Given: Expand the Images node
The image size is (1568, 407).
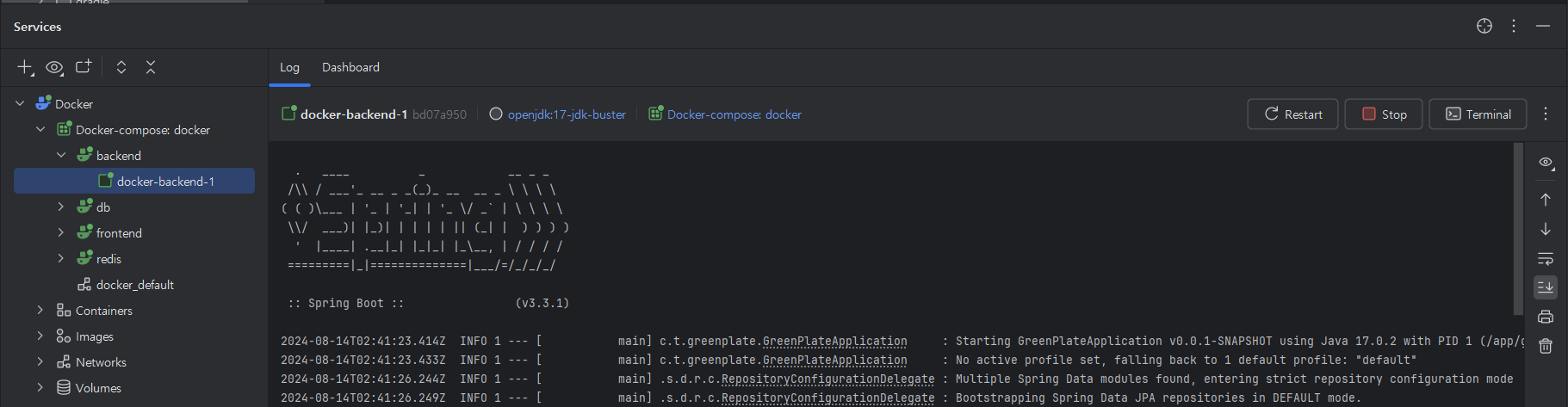Looking at the screenshot, I should 40,336.
